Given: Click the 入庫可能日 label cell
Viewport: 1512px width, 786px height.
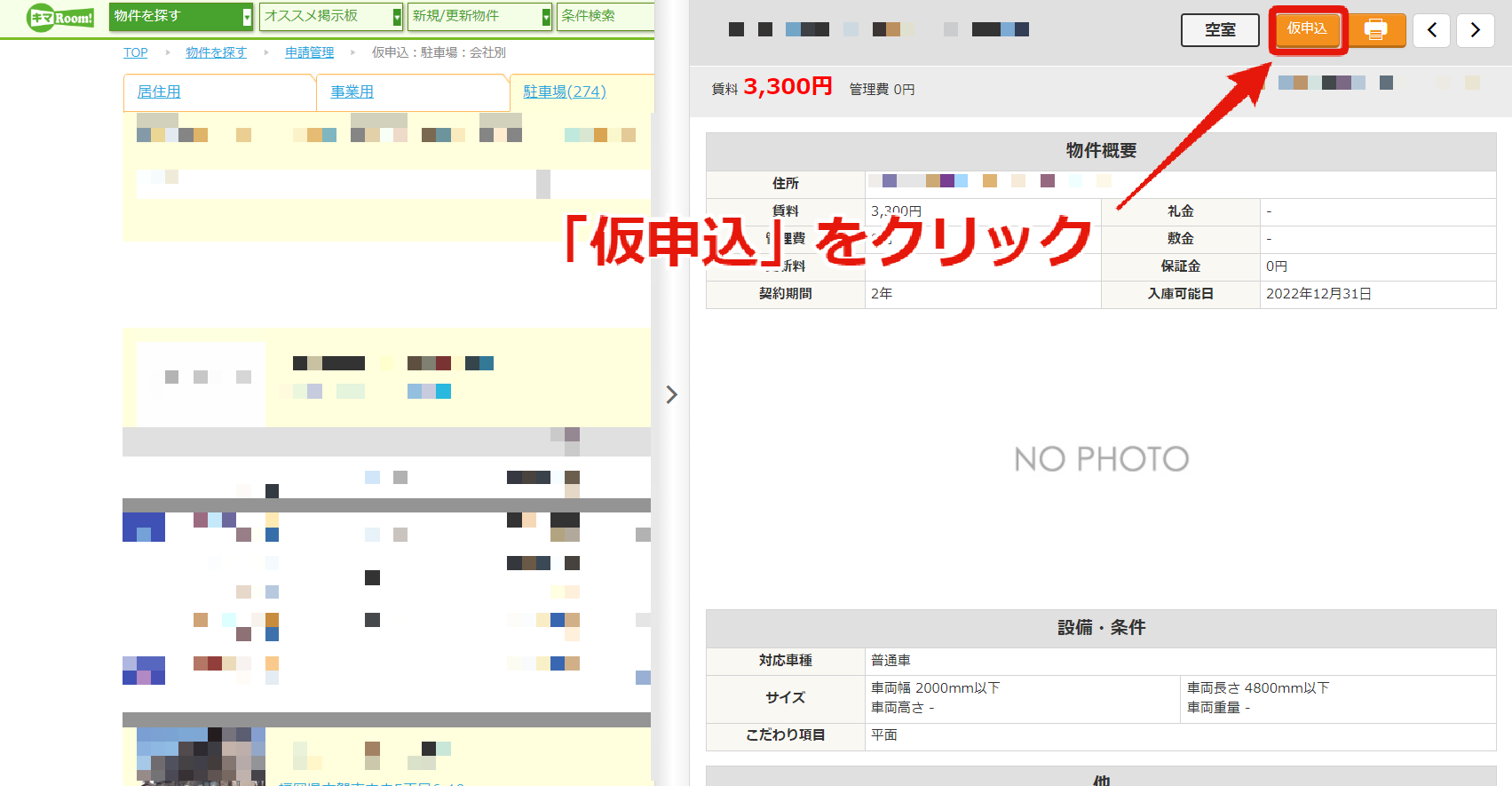Looking at the screenshot, I should tap(1181, 294).
